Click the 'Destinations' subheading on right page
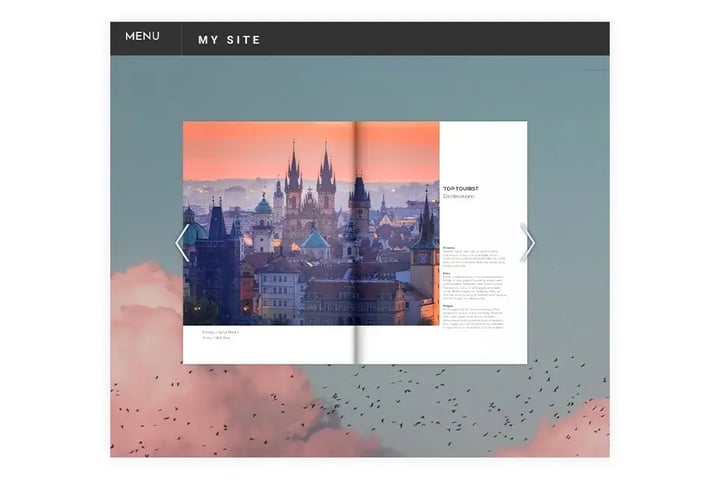The width and height of the screenshot is (720, 480). [x=458, y=196]
